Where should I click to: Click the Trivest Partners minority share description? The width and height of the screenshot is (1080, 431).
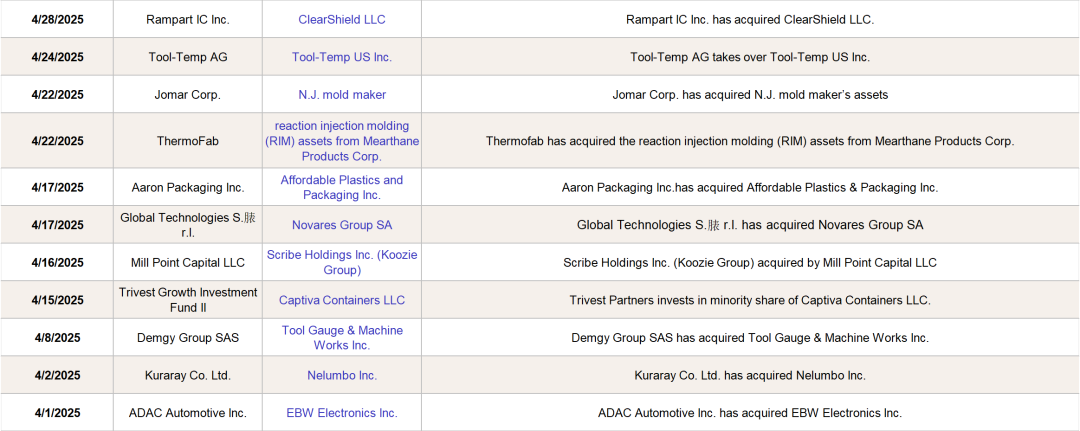(749, 300)
